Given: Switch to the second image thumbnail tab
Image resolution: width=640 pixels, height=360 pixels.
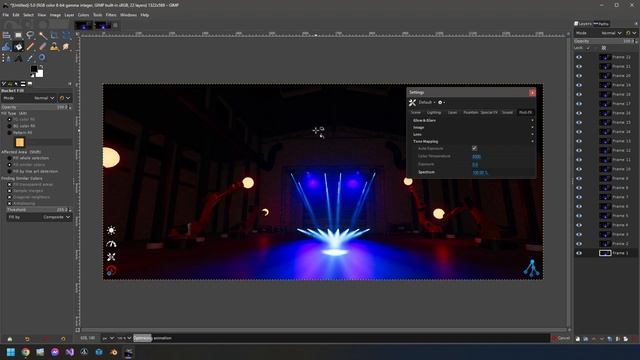Looking at the screenshot, I should [102, 25].
